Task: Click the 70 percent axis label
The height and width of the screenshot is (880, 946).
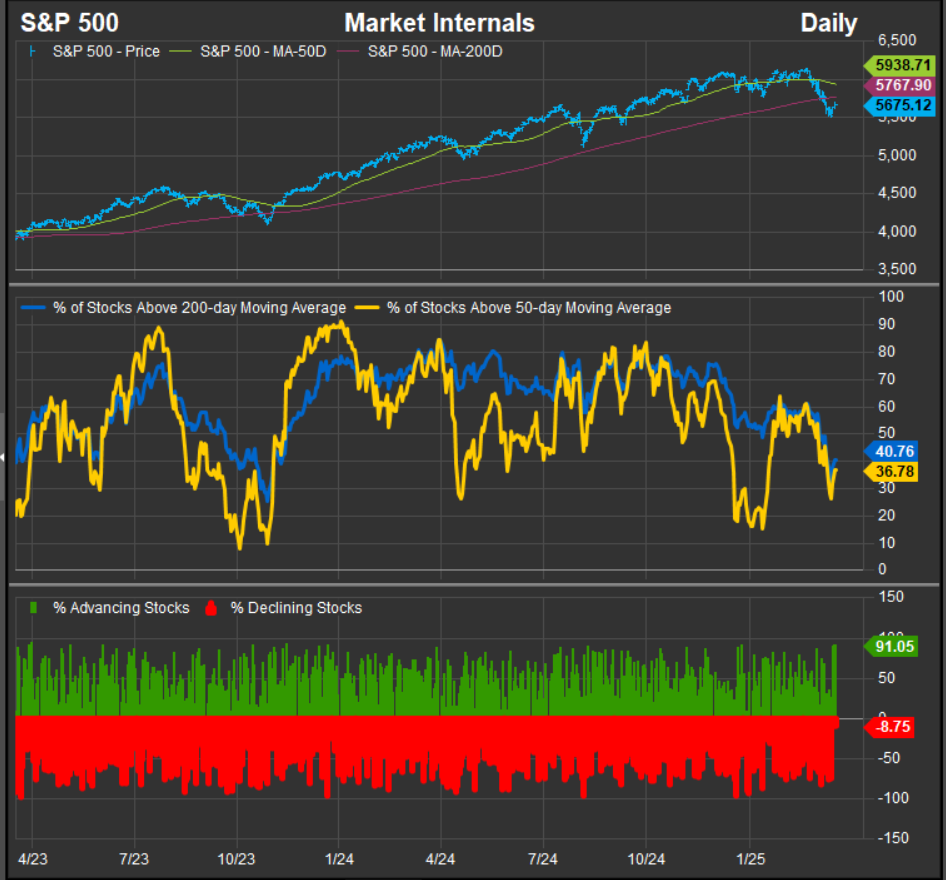Action: click(x=886, y=379)
